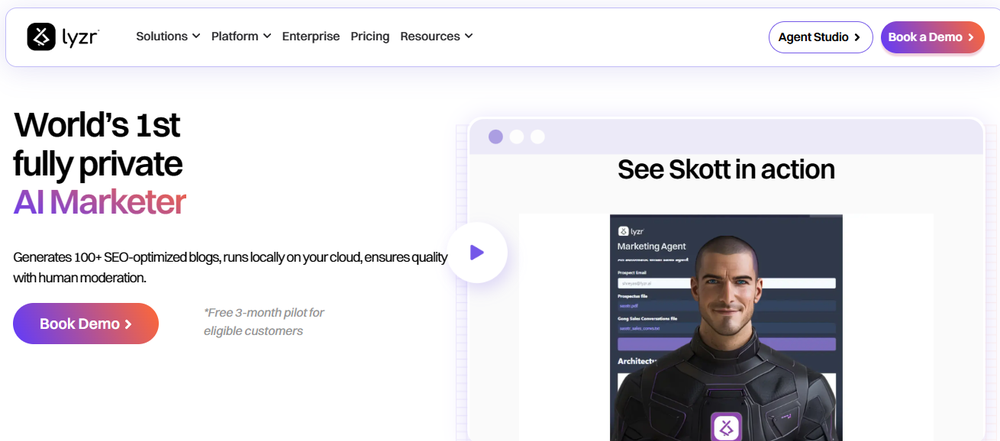Click the arrow on Agent Studio button

pos(857,37)
